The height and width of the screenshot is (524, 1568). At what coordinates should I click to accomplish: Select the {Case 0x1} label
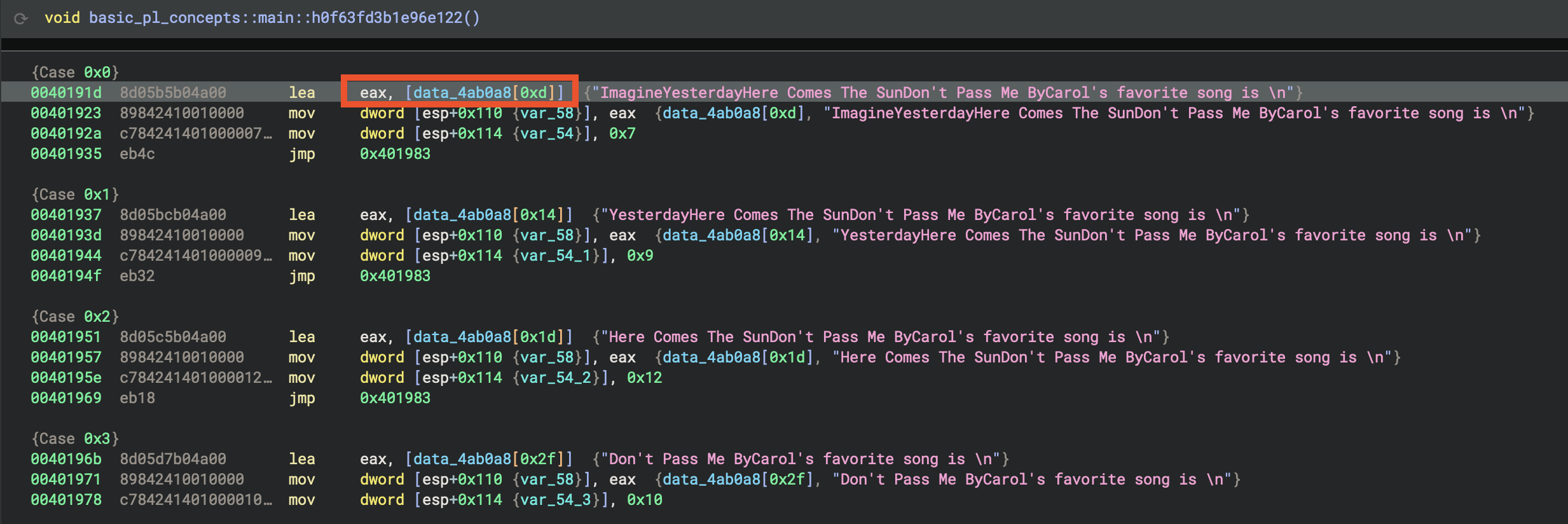[x=75, y=195]
